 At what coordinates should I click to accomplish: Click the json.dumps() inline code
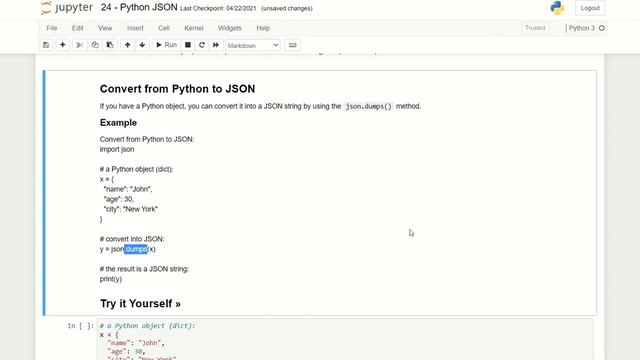tap(369, 106)
